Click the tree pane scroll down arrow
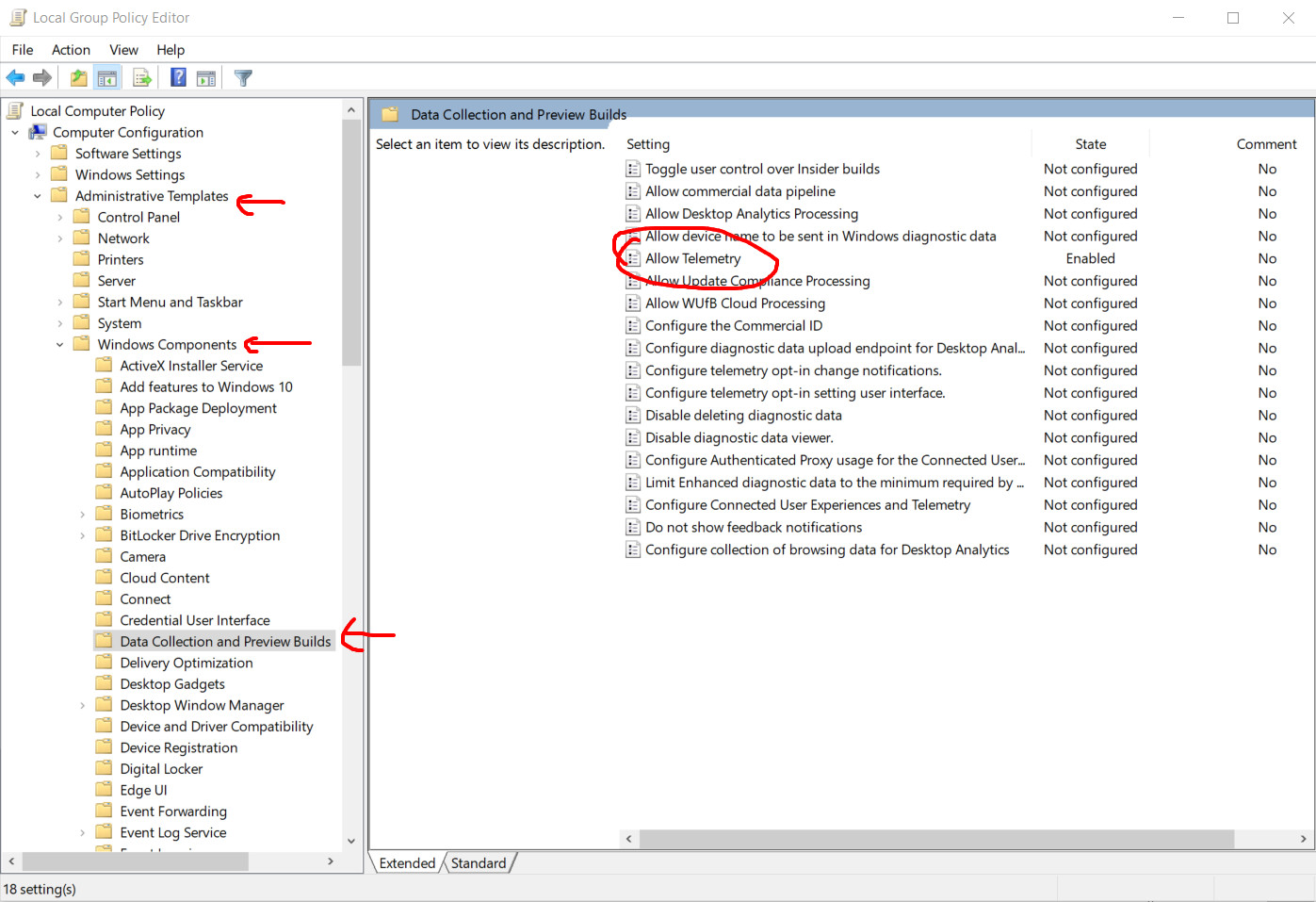This screenshot has width=1316, height=902. pyautogui.click(x=351, y=841)
